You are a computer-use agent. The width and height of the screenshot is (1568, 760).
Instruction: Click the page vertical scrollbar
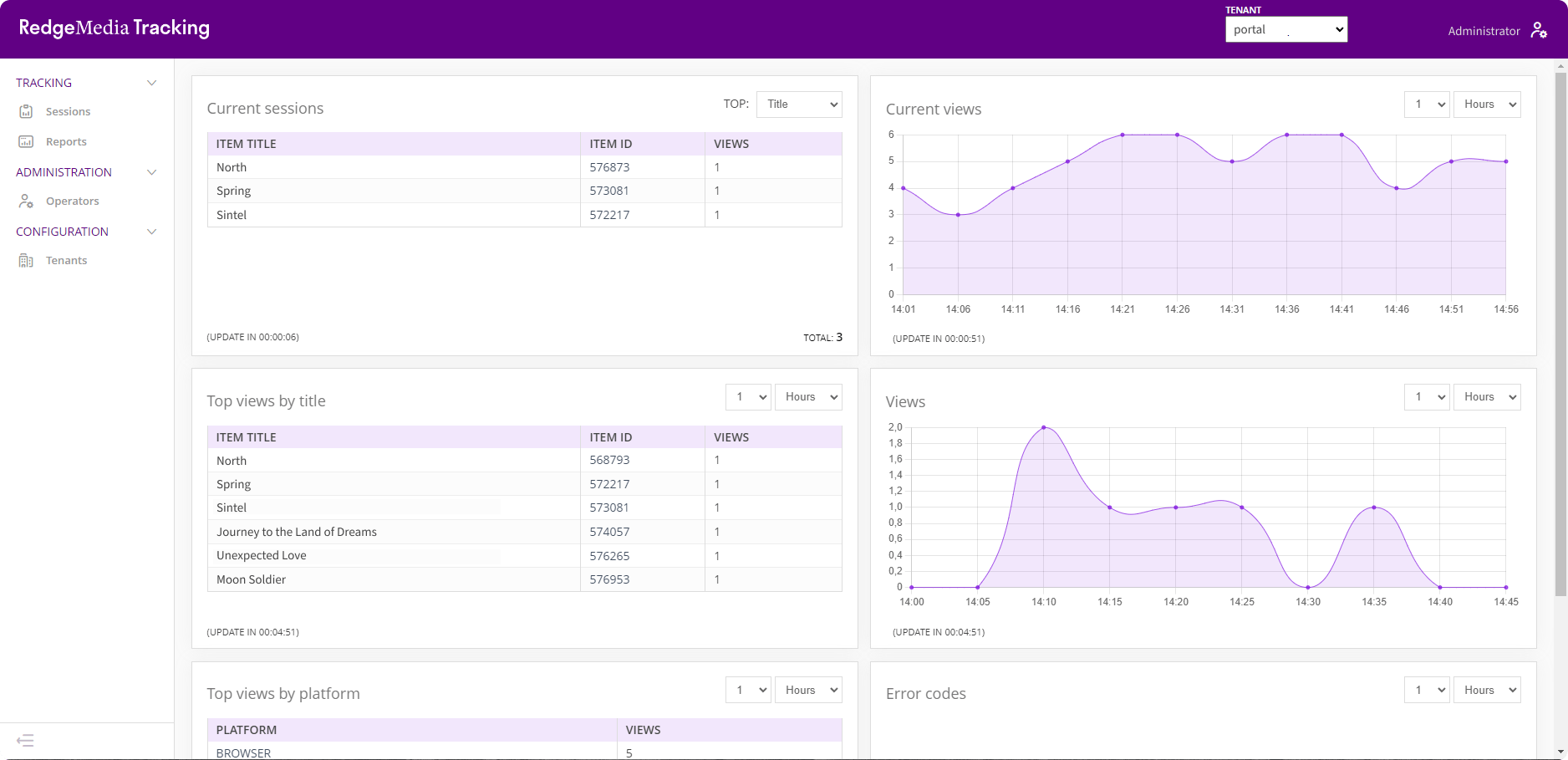point(1560,334)
